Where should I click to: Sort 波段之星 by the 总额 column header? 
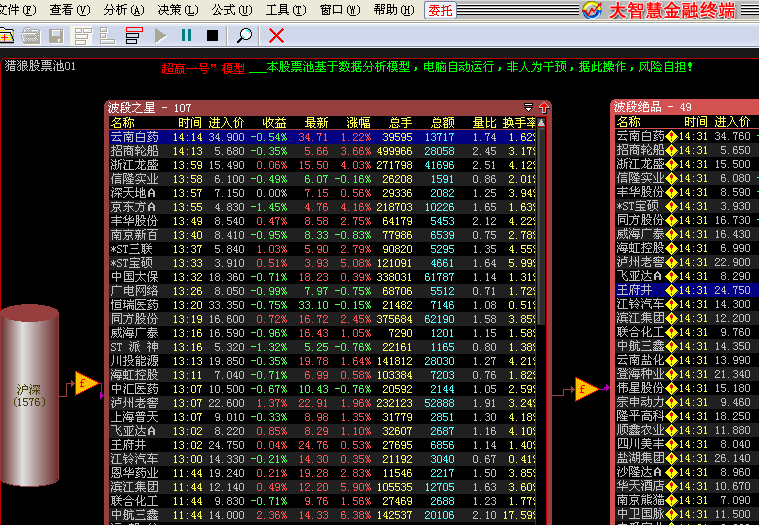(442, 123)
